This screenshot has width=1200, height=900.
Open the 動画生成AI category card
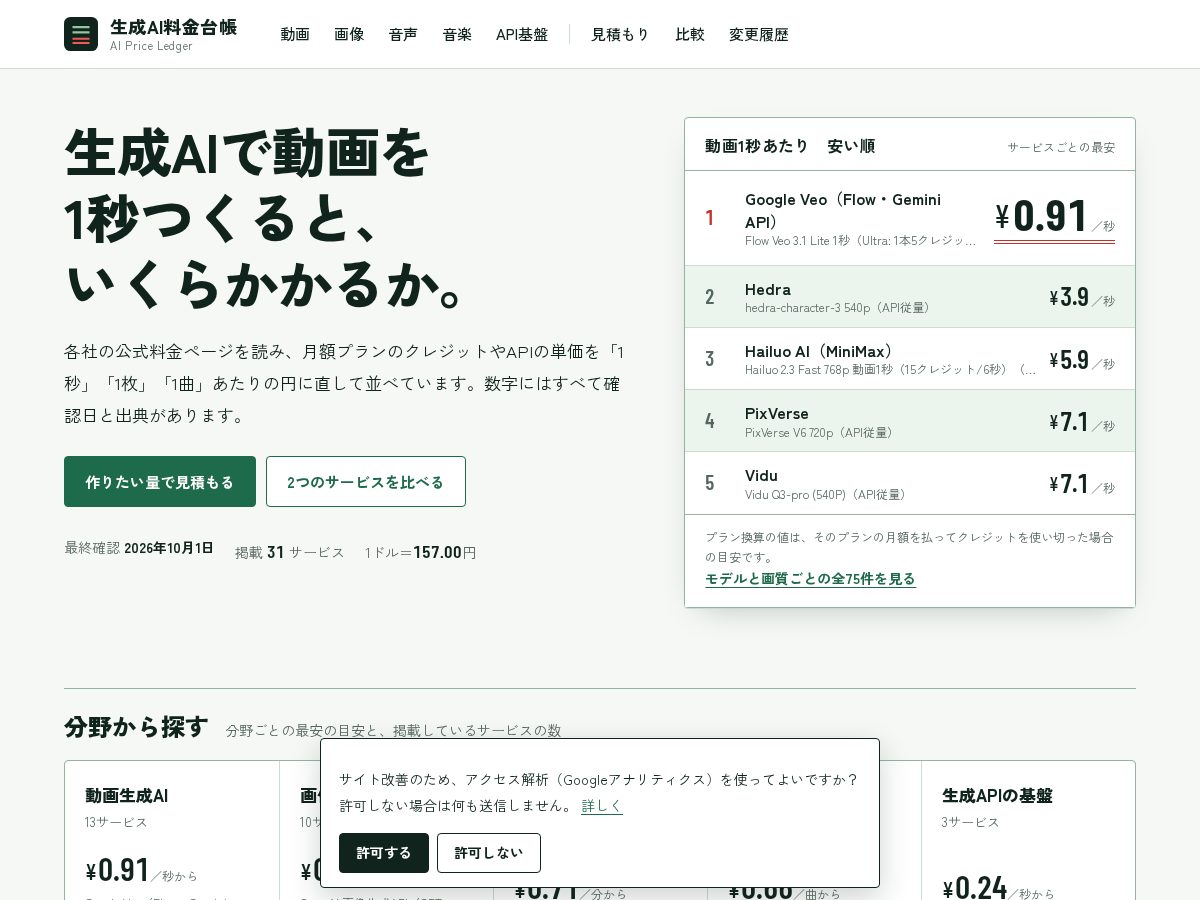172,830
